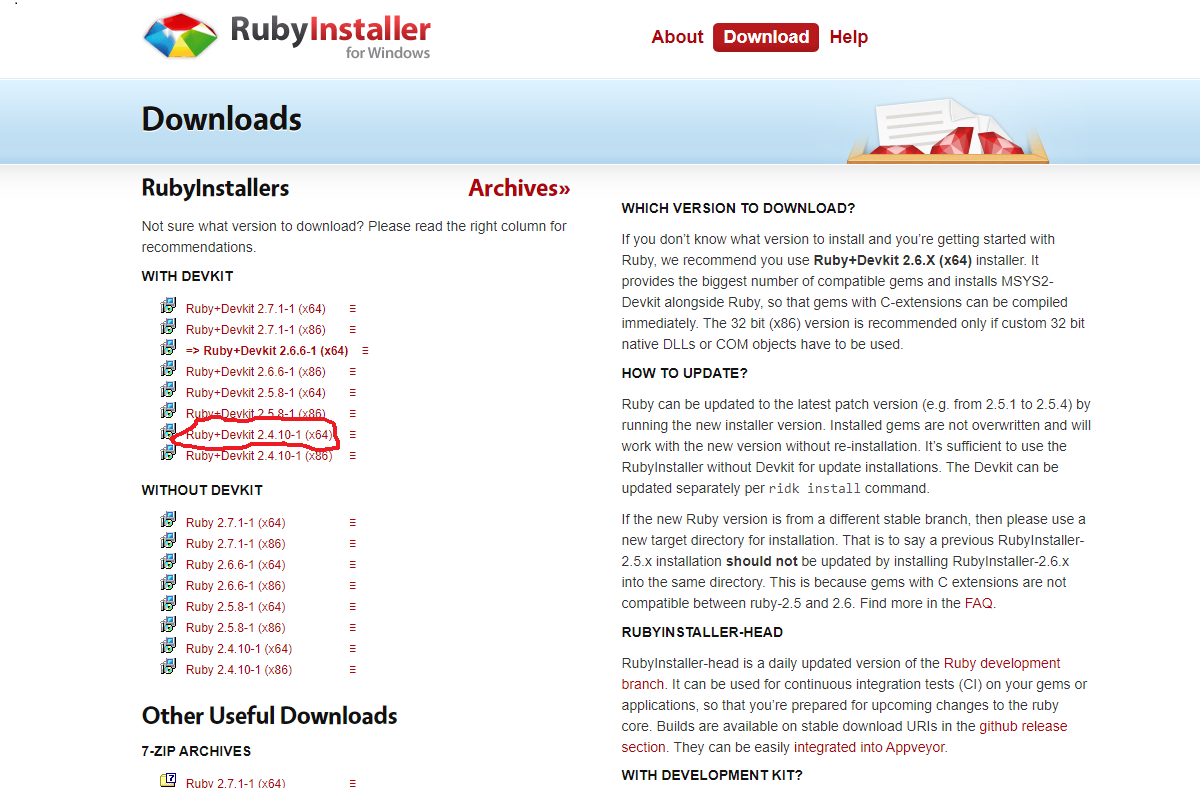The width and height of the screenshot is (1200, 788).
Task: Click the 'RUBYINSTALLER-HEAD' heading
Action: coord(702,632)
